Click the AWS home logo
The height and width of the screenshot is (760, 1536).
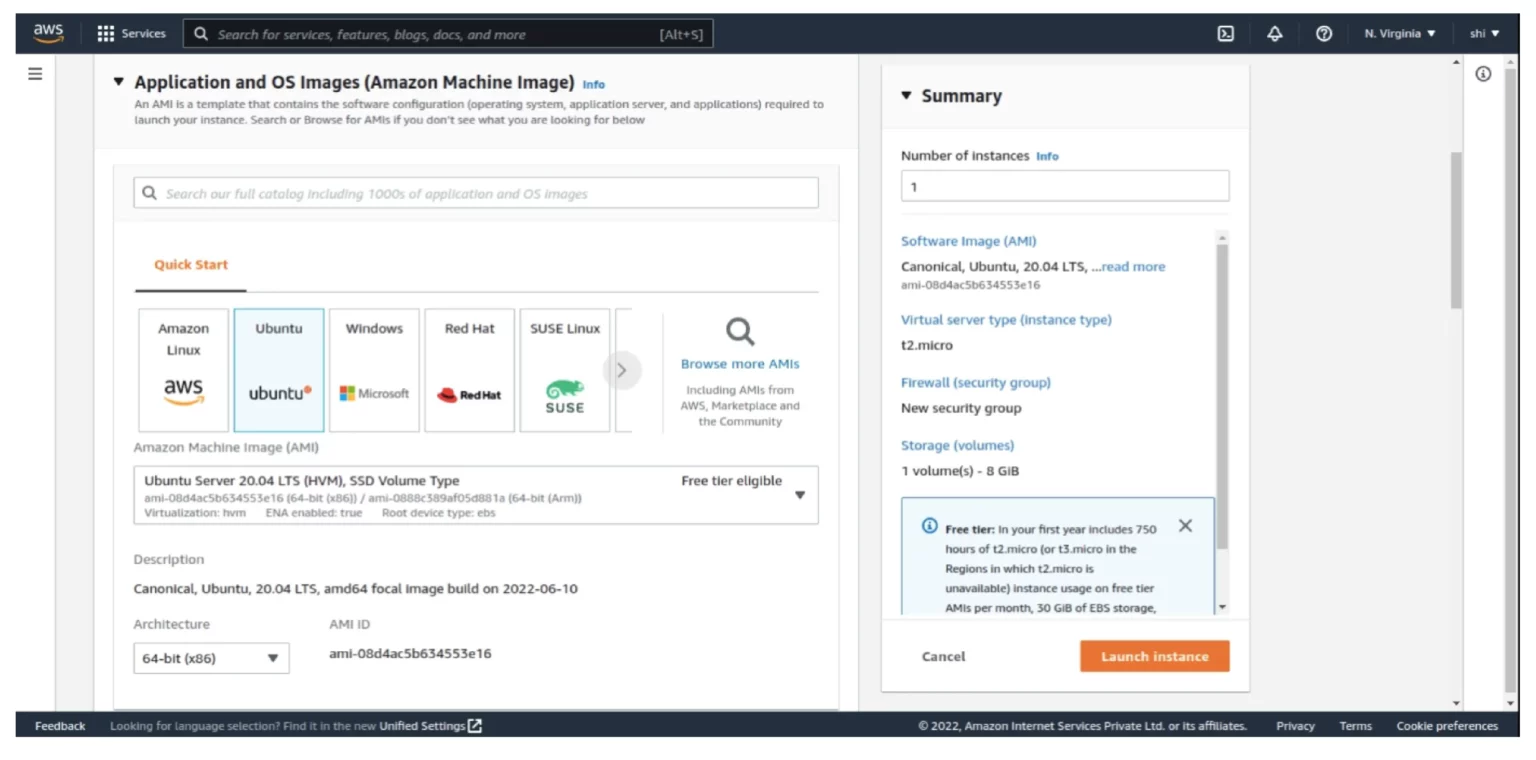[47, 33]
